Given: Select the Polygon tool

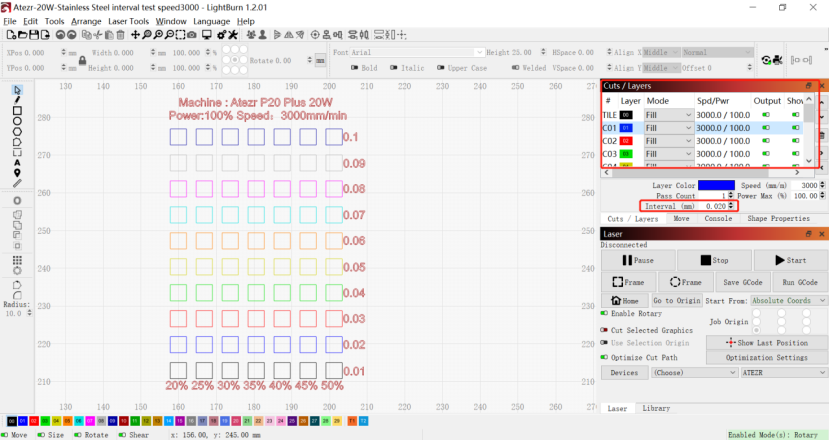Looking at the screenshot, I should point(17,132).
